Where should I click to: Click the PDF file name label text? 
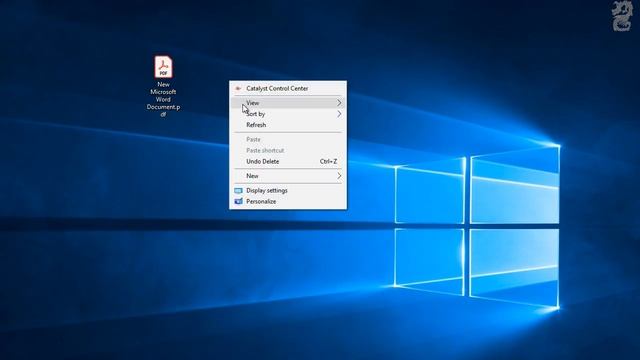[x=163, y=99]
